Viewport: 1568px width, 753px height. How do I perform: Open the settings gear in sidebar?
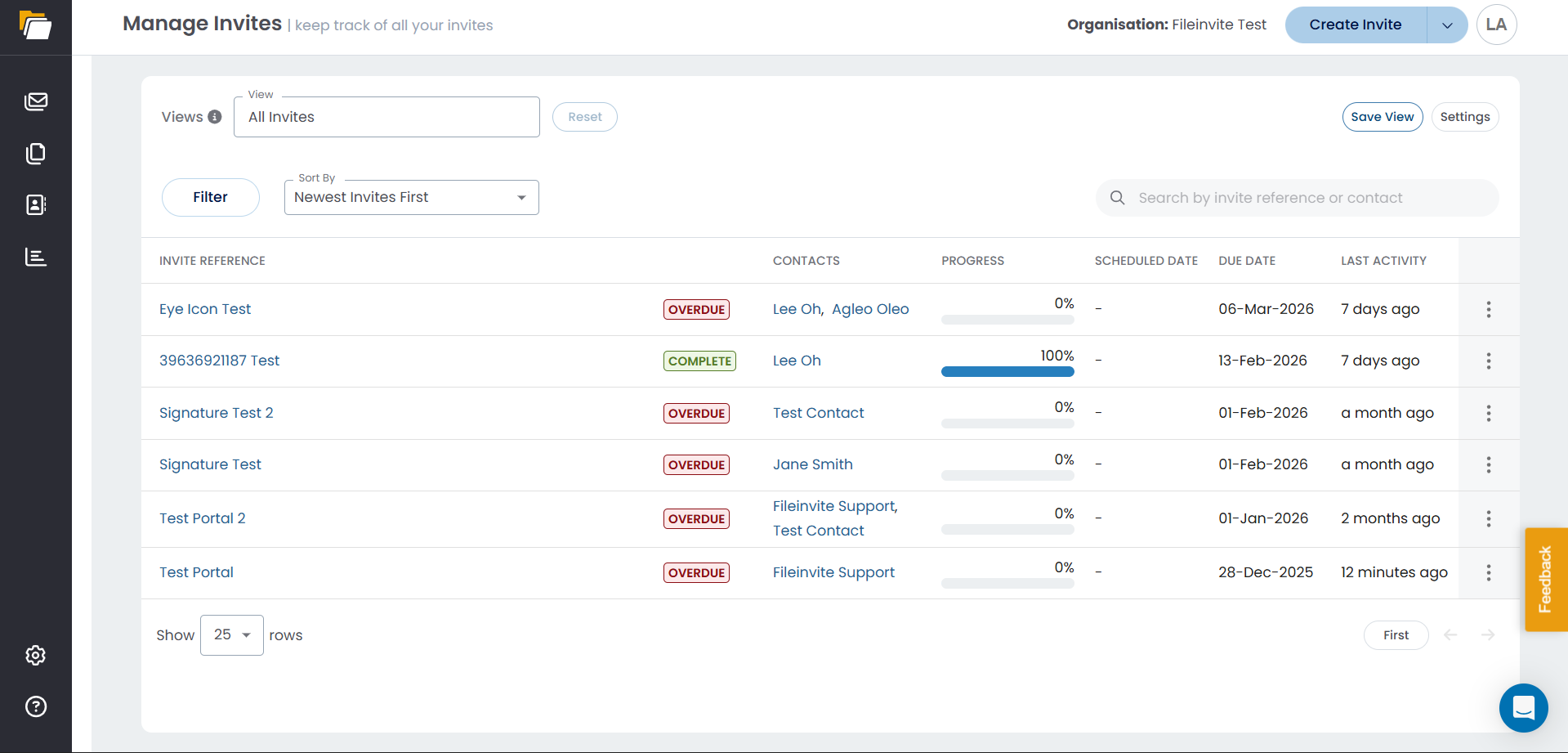[36, 655]
